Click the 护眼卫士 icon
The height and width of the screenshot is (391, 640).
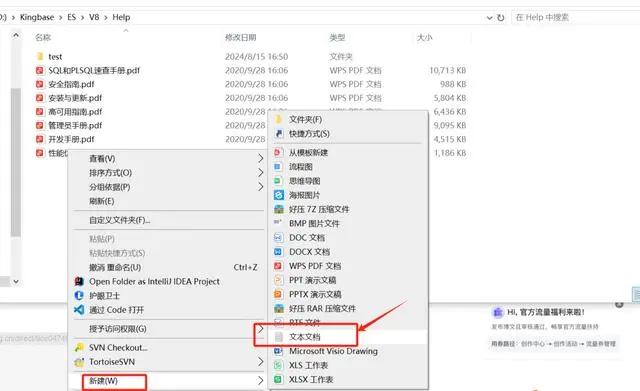(x=79, y=295)
